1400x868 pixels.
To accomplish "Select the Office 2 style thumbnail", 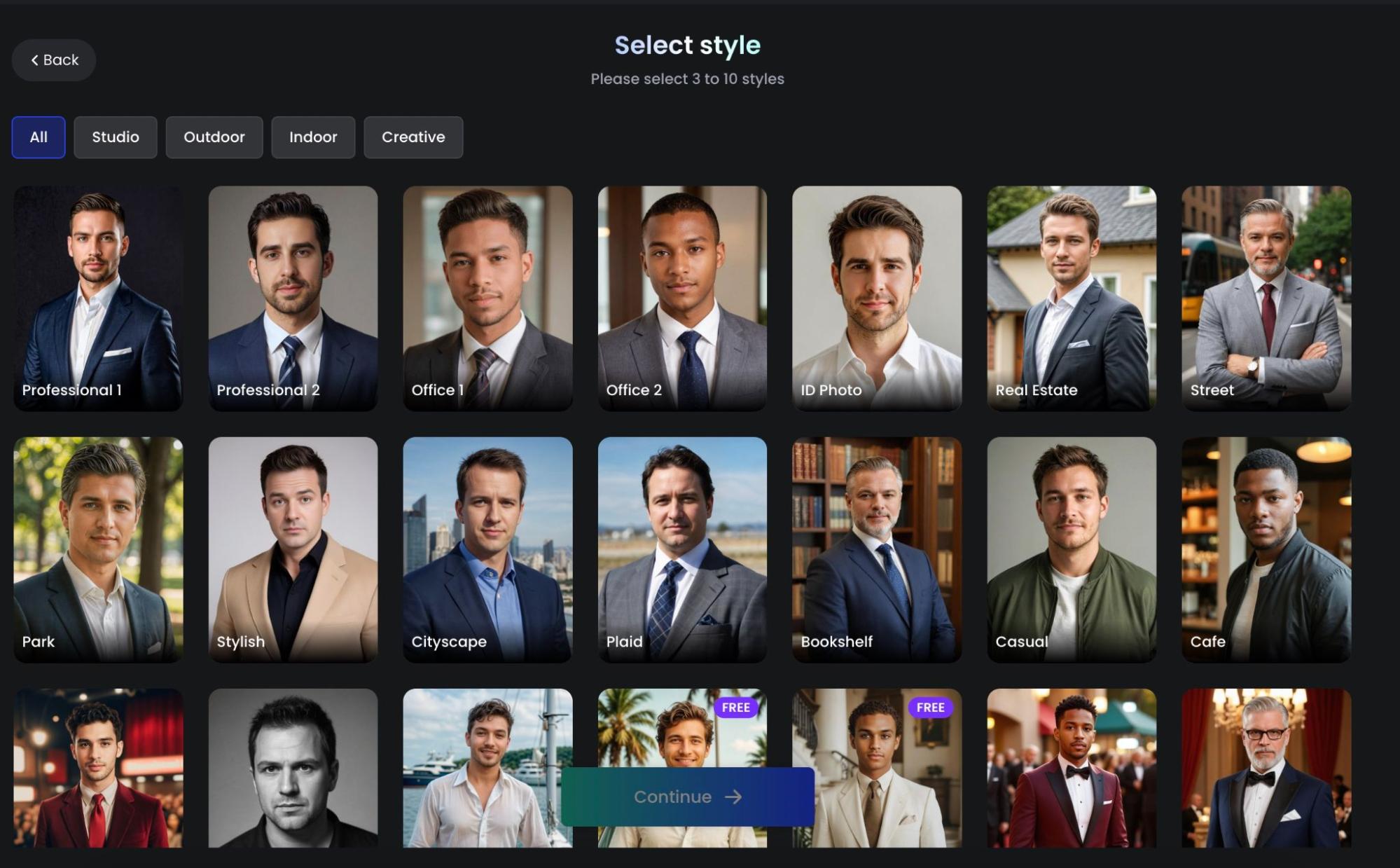I will (x=682, y=298).
